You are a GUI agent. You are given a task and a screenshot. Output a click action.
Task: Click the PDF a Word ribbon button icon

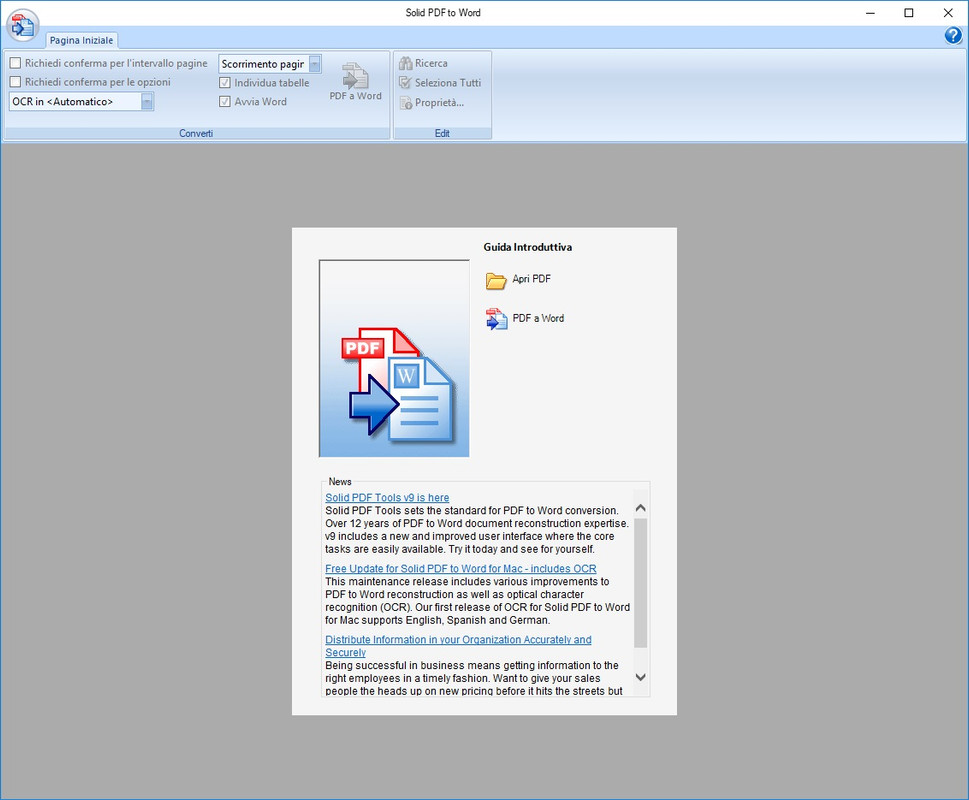(x=355, y=76)
